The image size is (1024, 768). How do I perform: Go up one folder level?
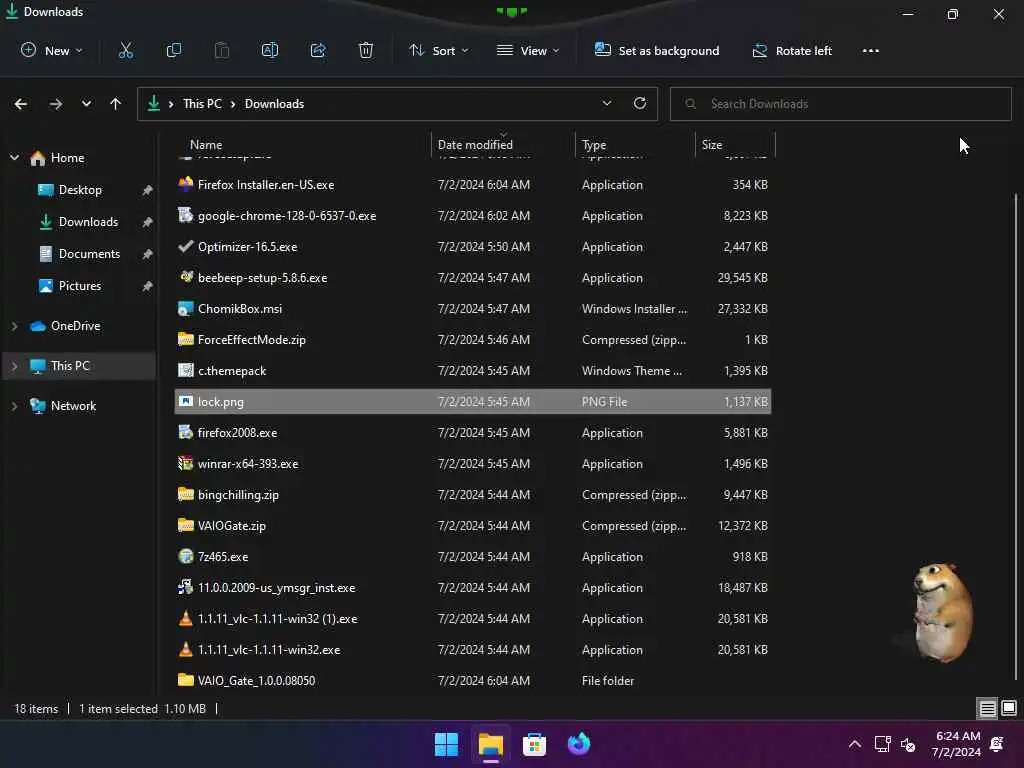coord(116,104)
